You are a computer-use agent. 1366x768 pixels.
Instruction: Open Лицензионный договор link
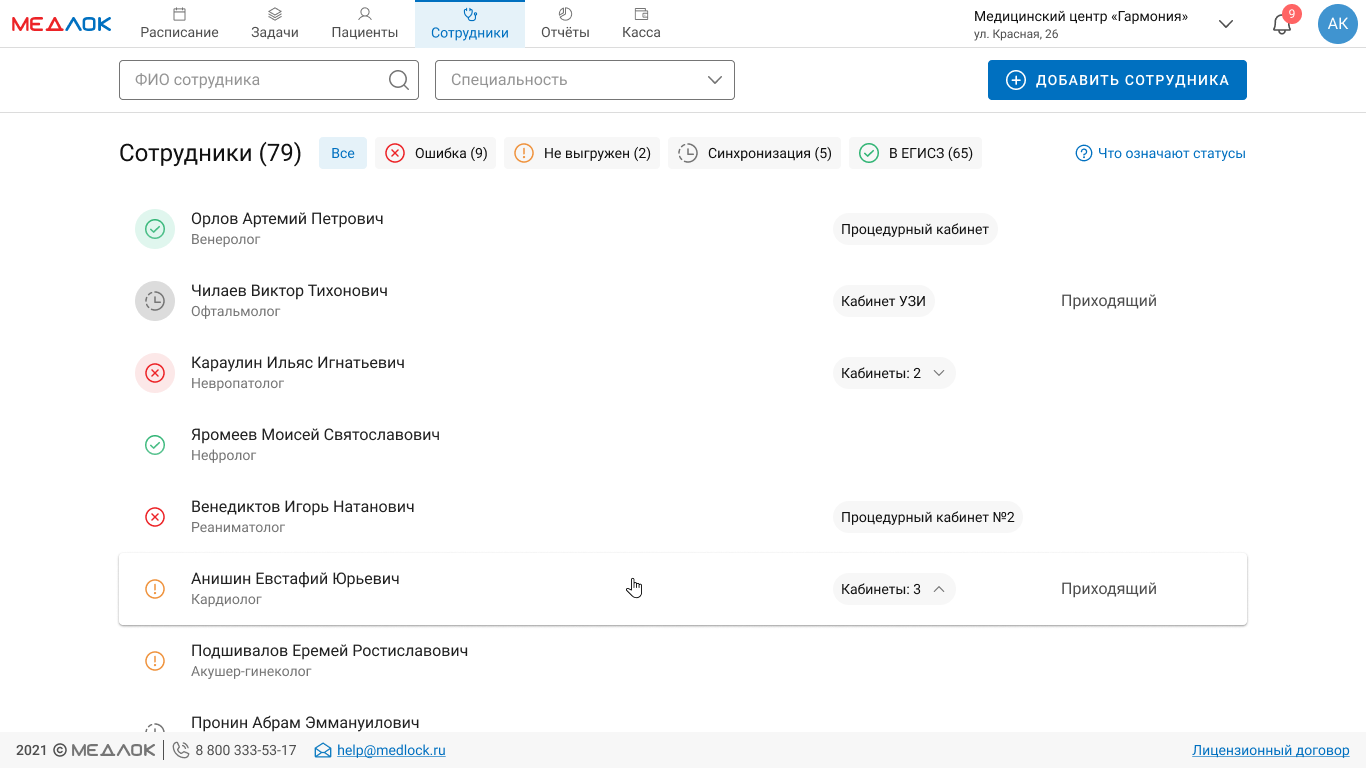tap(1271, 750)
